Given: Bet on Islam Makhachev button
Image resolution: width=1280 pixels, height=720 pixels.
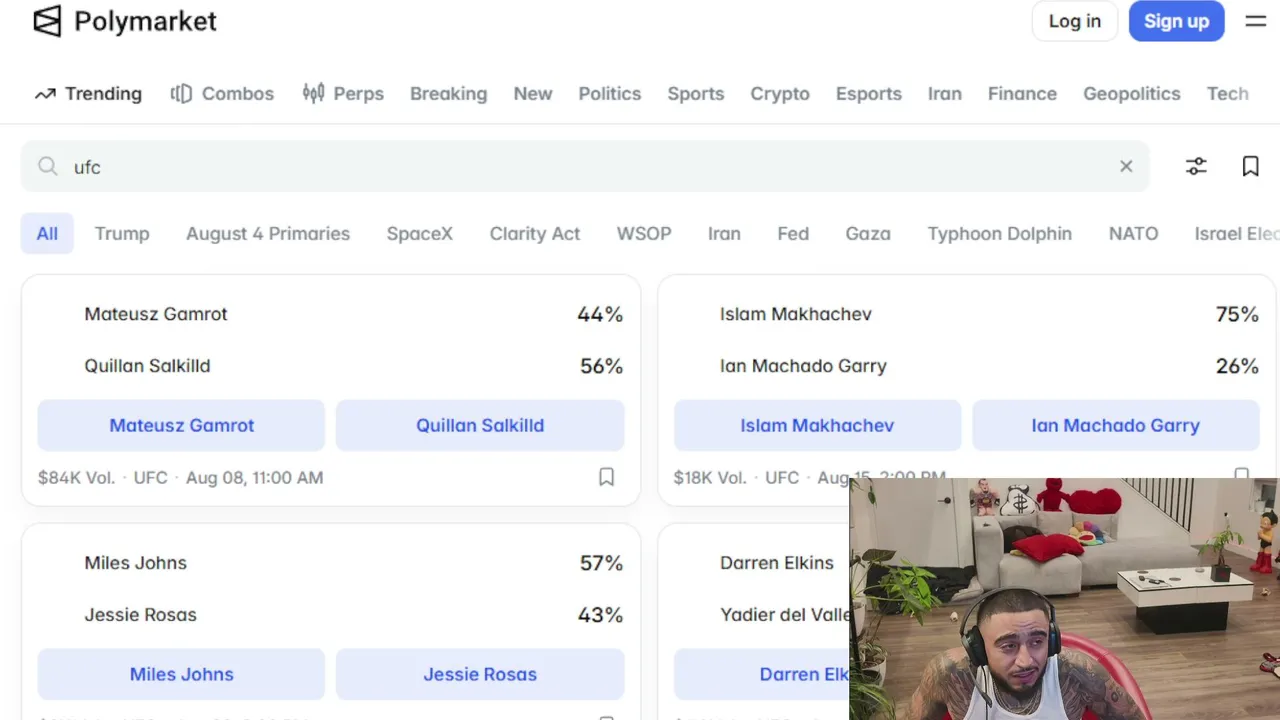Looking at the screenshot, I should (x=817, y=425).
